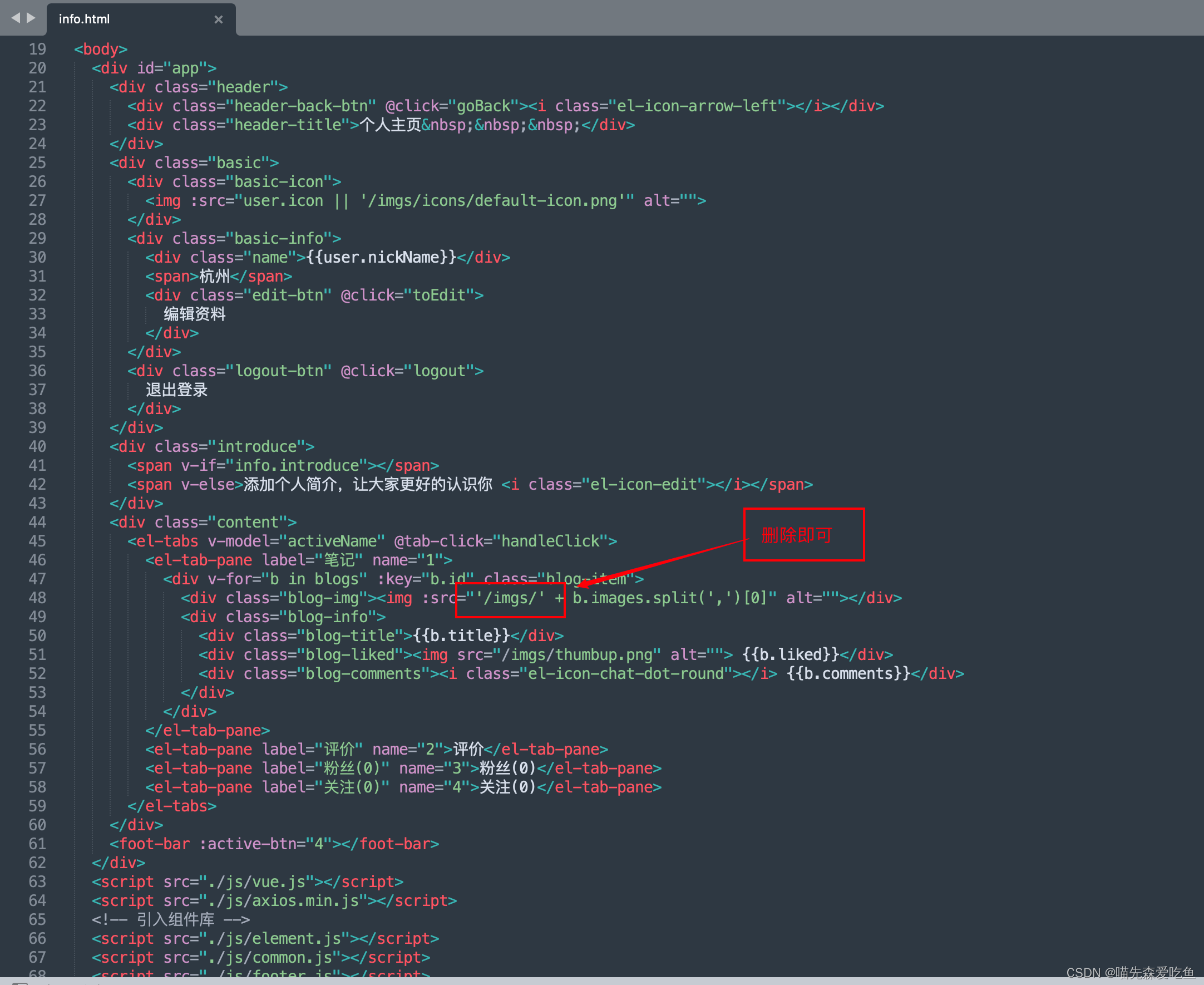Image resolution: width=1204 pixels, height=985 pixels.
Task: Click the id="app" attribute text
Action: pyautogui.click(x=172, y=68)
